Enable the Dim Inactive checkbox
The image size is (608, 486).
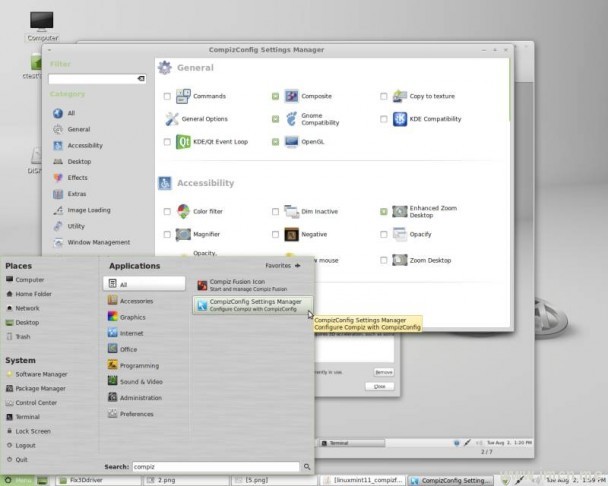(275, 212)
